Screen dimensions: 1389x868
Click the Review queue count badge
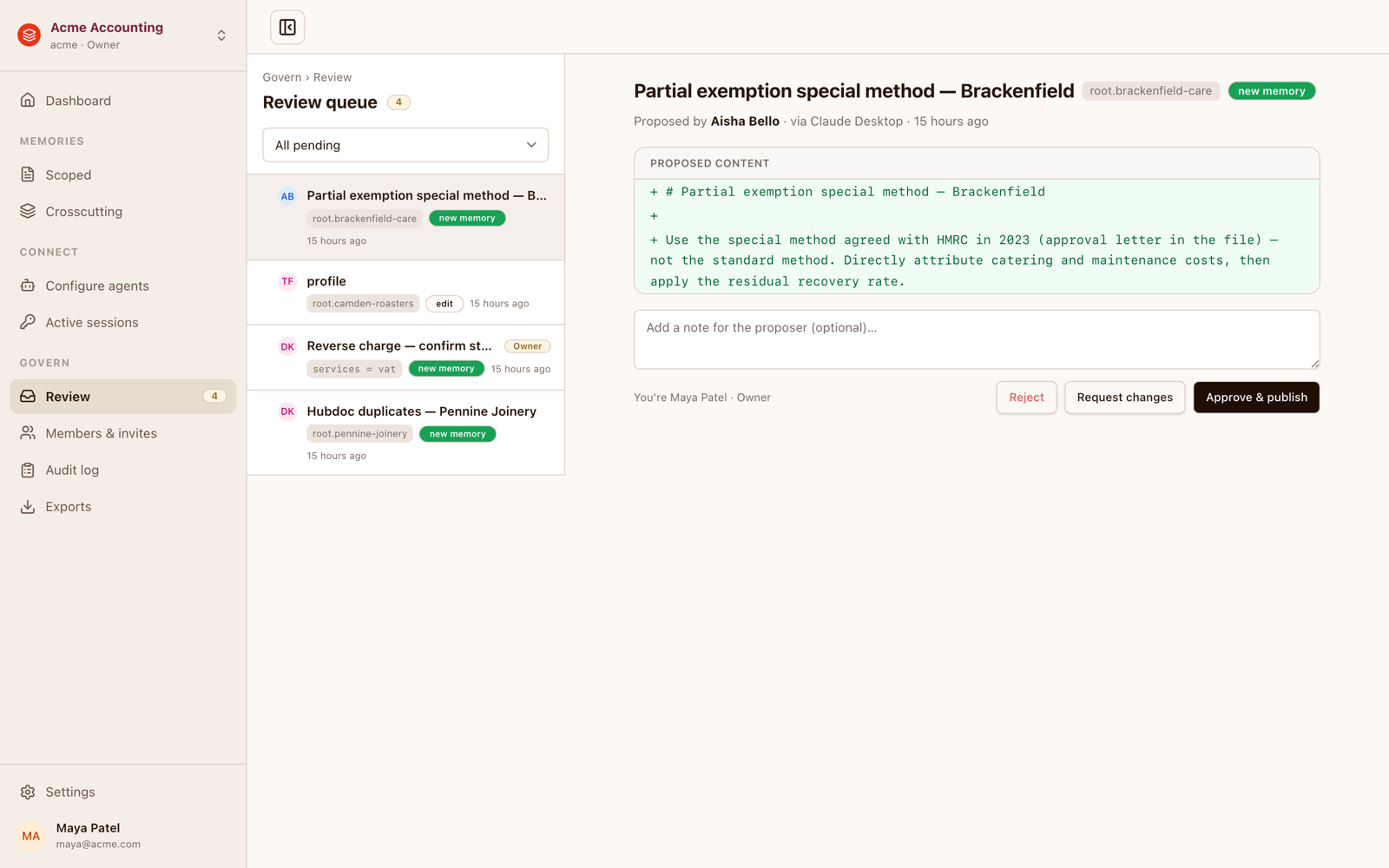(x=398, y=102)
